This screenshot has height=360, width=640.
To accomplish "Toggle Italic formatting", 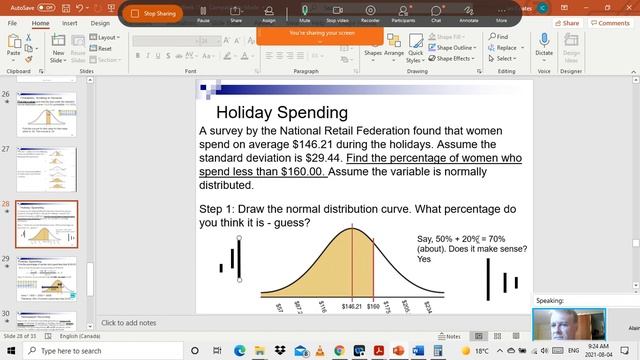I will coord(148,56).
